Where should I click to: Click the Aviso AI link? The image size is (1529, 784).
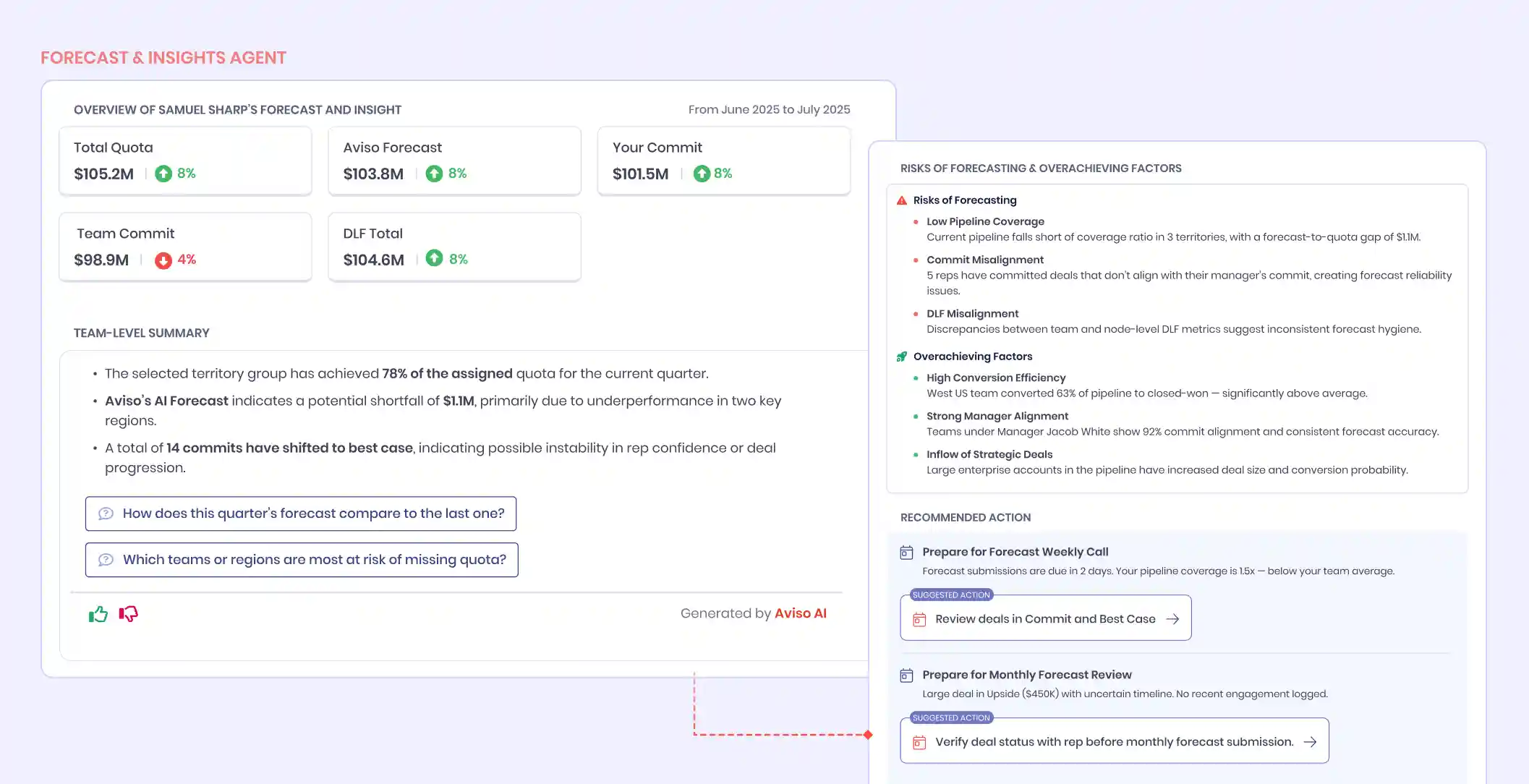point(800,613)
